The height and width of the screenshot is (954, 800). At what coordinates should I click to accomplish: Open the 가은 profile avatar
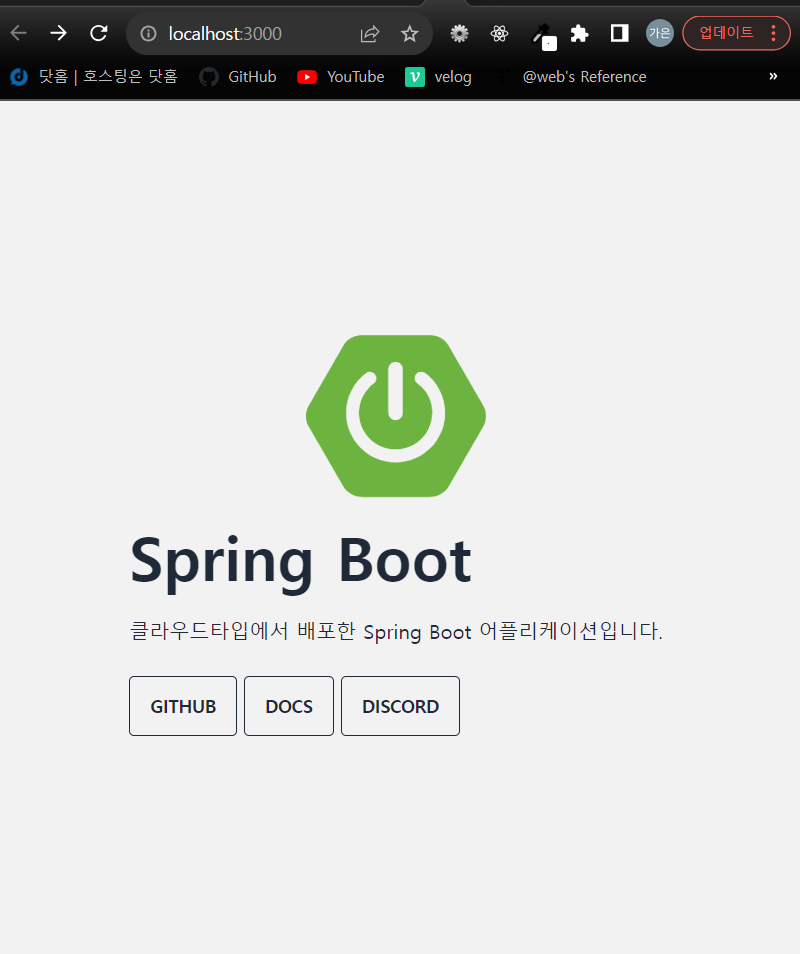click(x=659, y=33)
